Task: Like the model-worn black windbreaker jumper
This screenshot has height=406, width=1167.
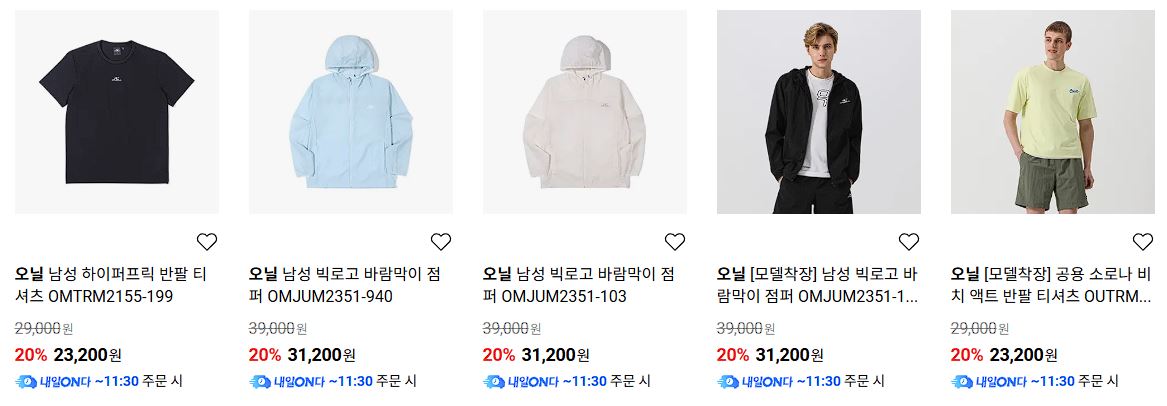Action: 909,242
